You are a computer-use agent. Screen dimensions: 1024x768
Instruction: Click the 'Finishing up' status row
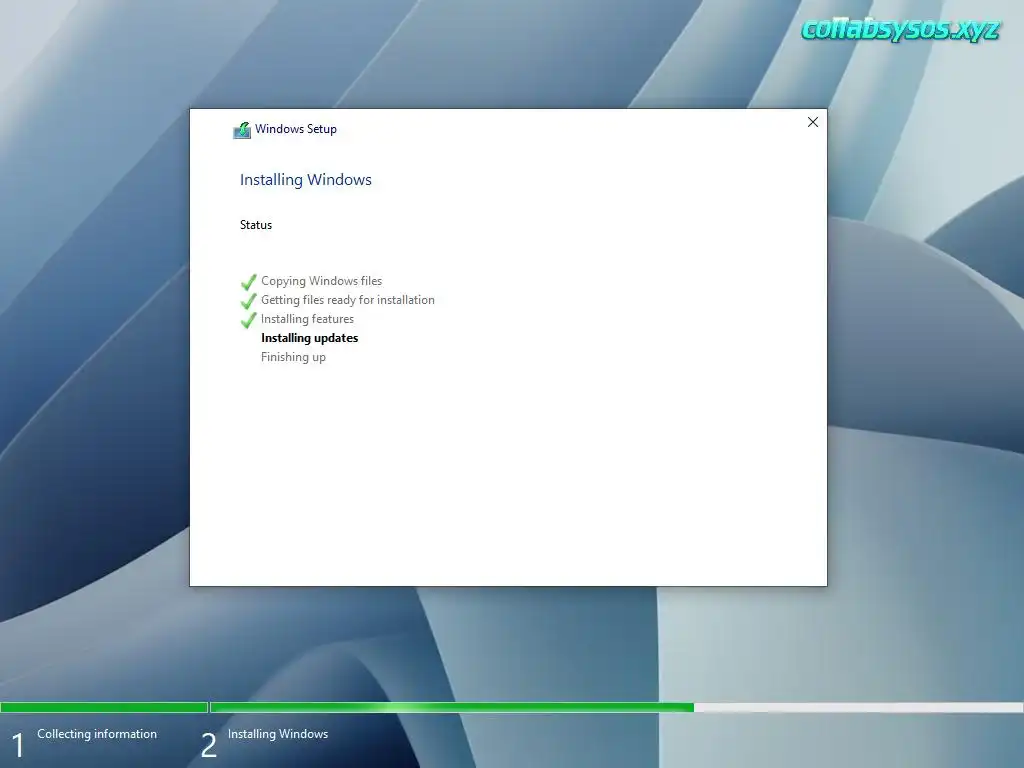click(x=293, y=357)
